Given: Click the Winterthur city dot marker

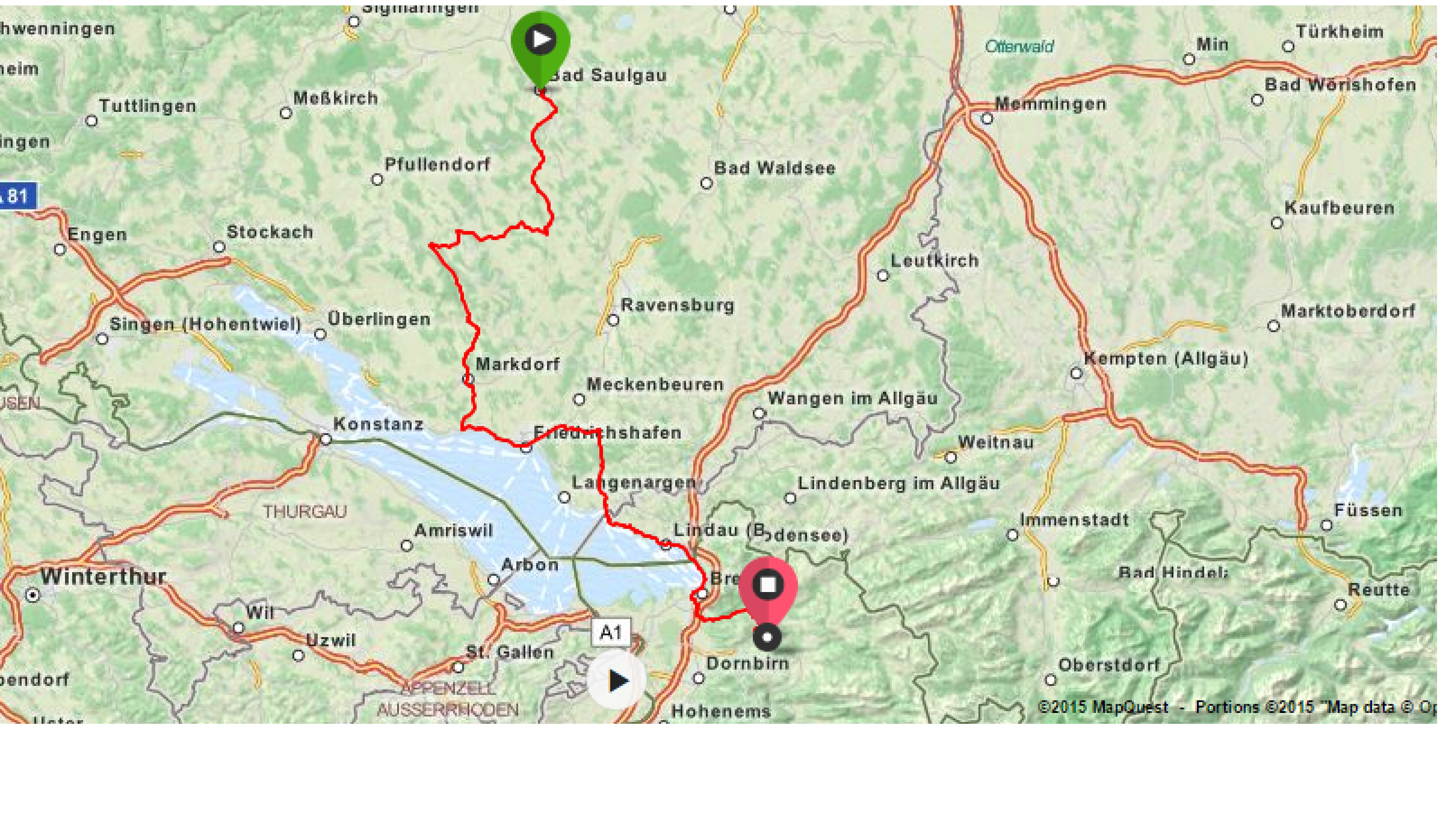Looking at the screenshot, I should 33,595.
